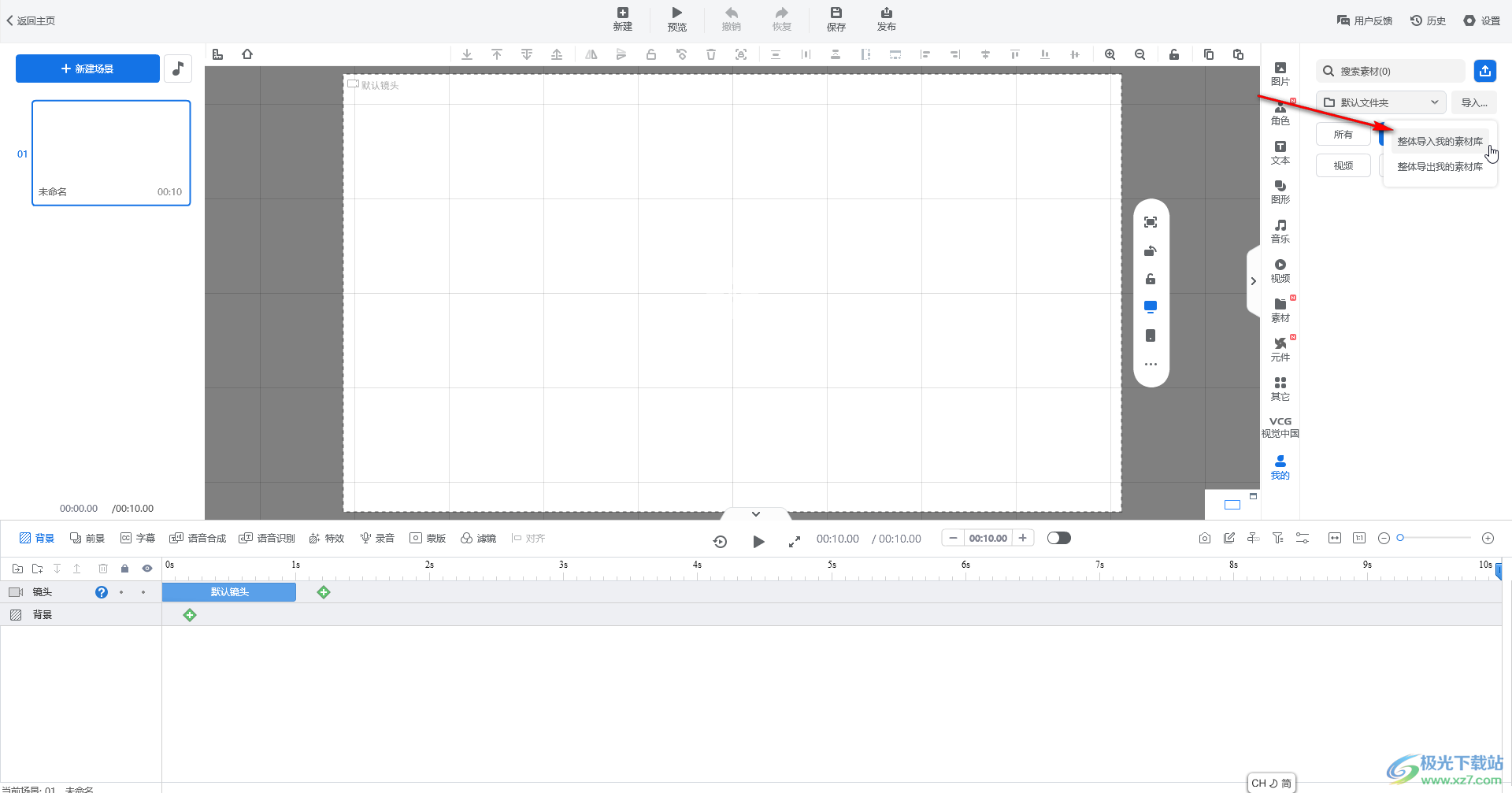The image size is (1512, 793).
Task: Click the delete trash icon in toolbar
Action: click(710, 54)
